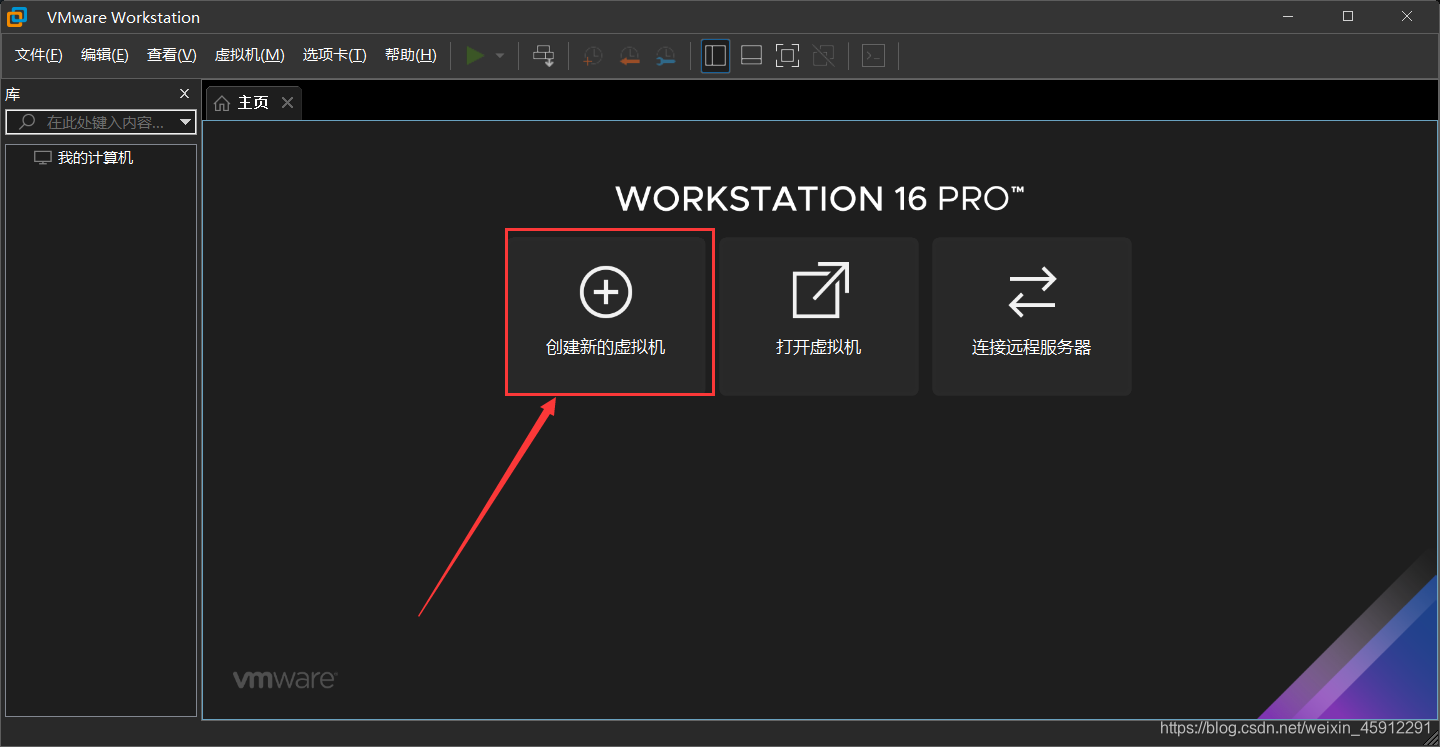1440x747 pixels.
Task: Open the 虚拟机(M) menu
Action: pos(250,55)
